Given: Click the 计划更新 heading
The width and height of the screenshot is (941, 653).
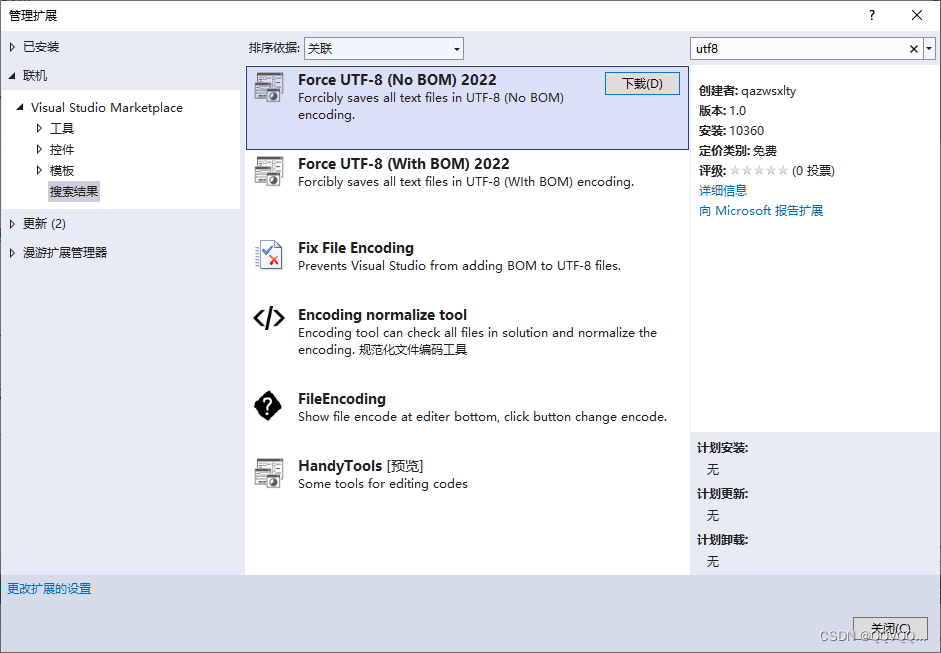Looking at the screenshot, I should coord(723,494).
